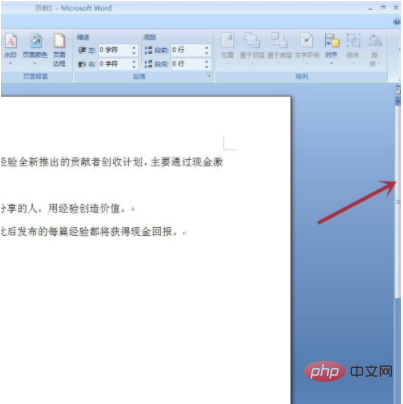Open the 页面边框 page borders dialog

pyautogui.click(x=59, y=49)
